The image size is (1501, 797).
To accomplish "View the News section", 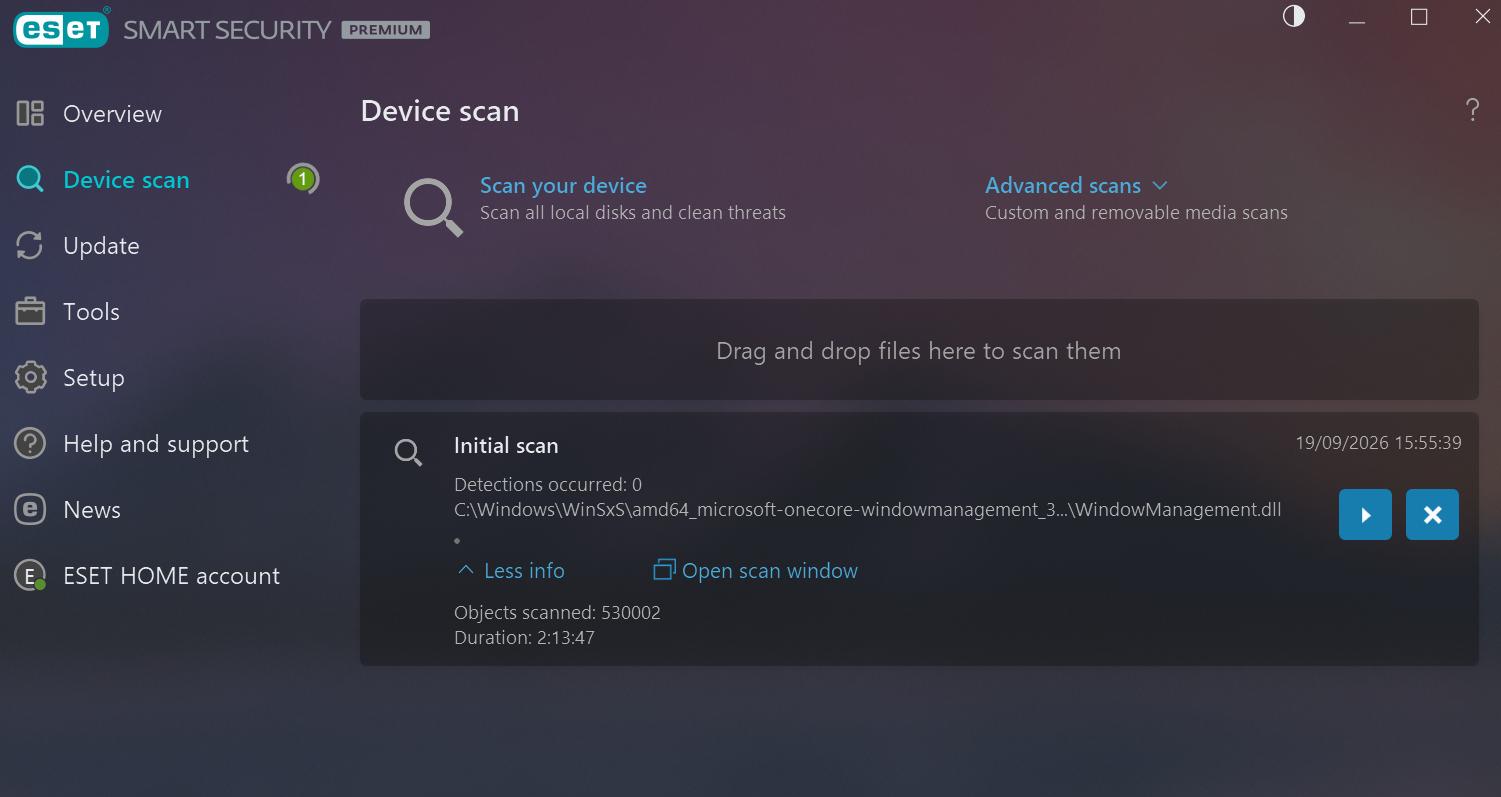I will [x=92, y=510].
